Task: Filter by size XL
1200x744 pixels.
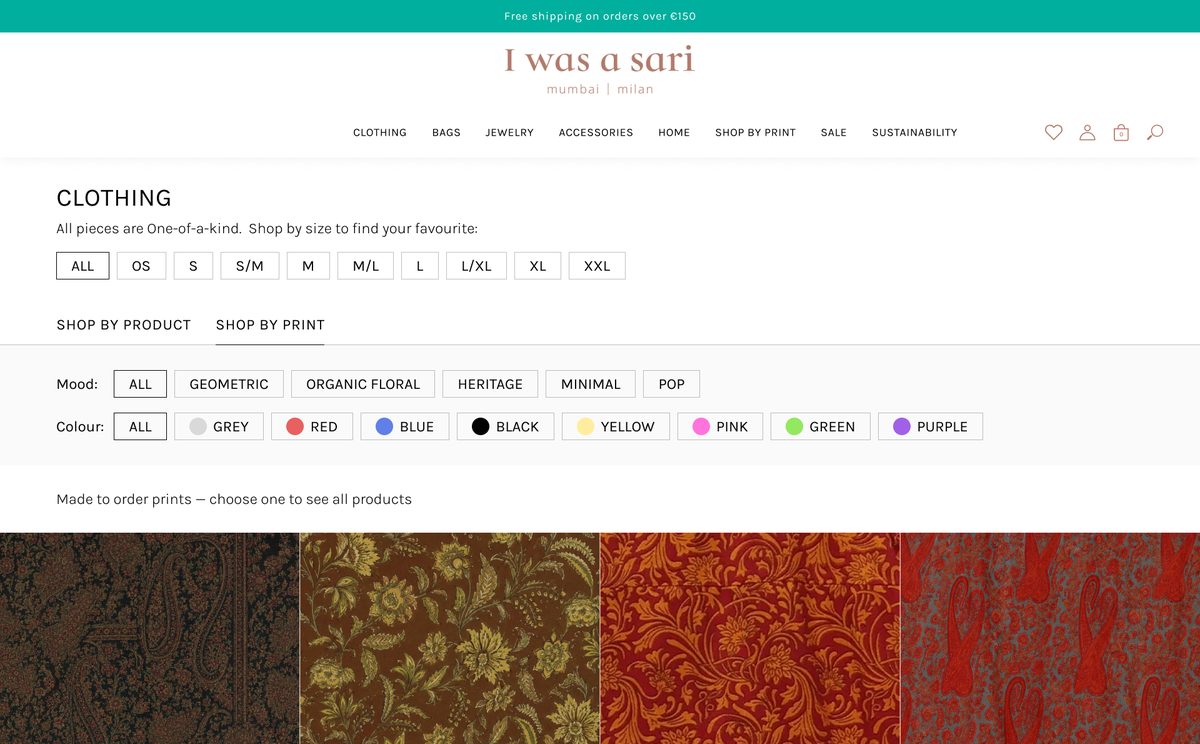Action: click(x=538, y=266)
